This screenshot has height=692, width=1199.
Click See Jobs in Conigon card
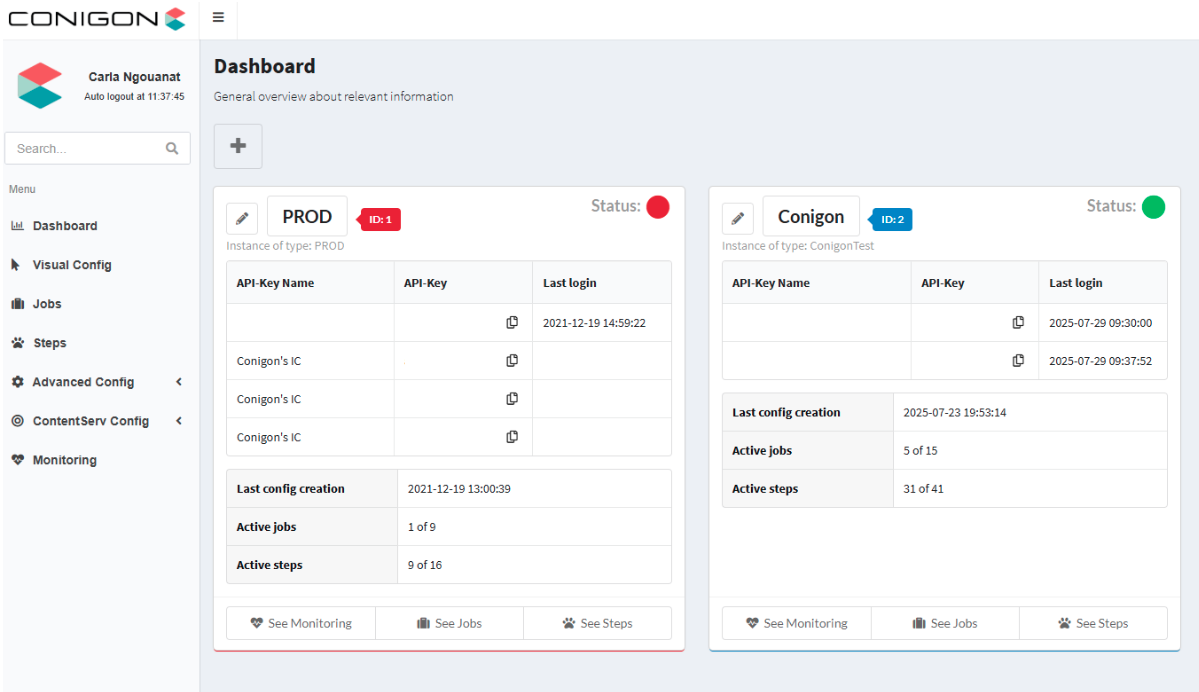click(x=945, y=623)
